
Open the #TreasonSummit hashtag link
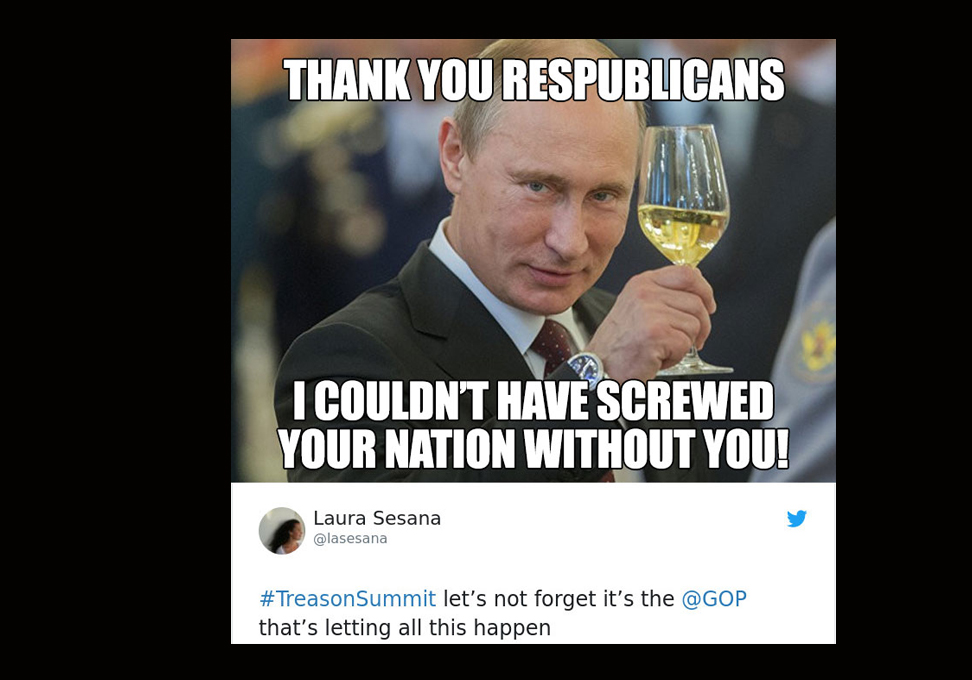(347, 599)
